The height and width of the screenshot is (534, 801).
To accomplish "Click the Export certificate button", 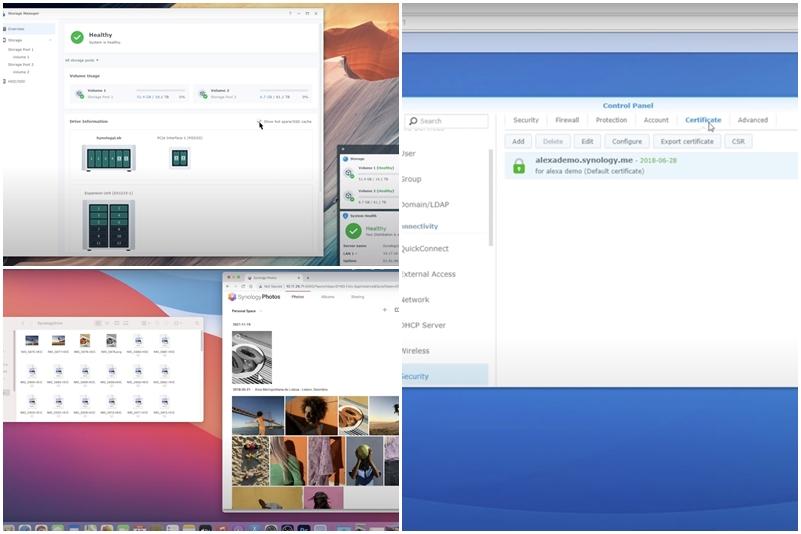I will pos(686,142).
